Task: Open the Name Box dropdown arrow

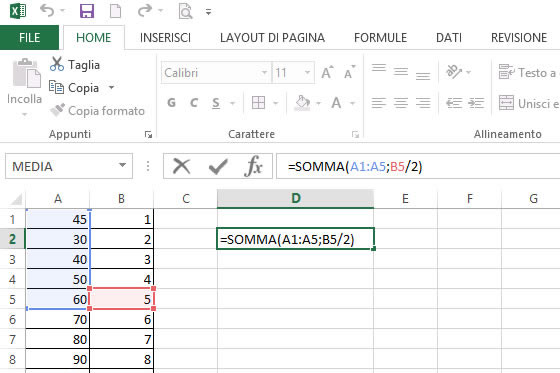Action: pyautogui.click(x=122, y=165)
